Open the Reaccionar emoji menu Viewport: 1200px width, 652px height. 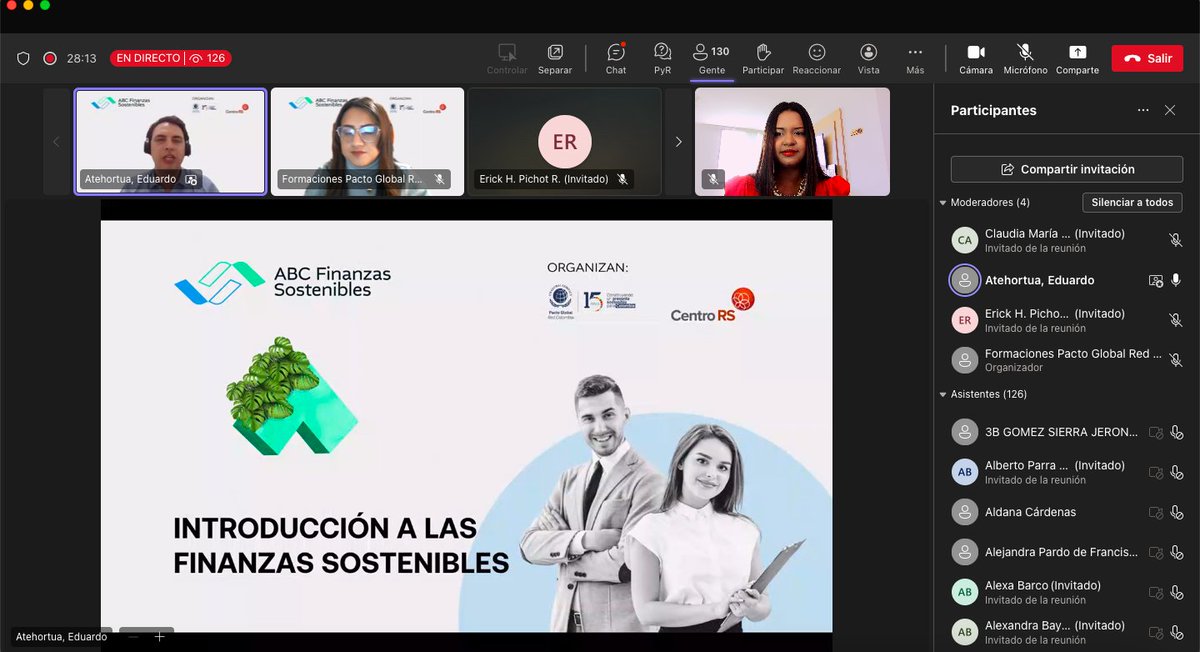point(817,58)
